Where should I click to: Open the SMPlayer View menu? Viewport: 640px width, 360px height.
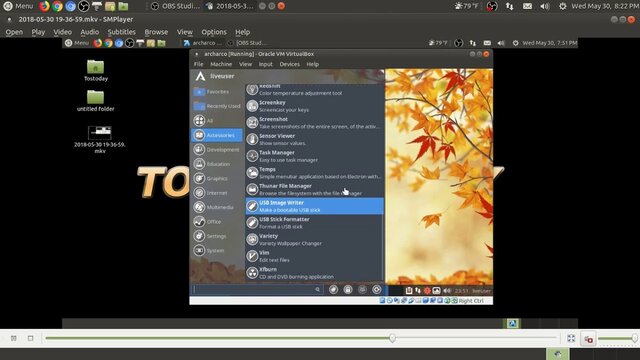[x=184, y=32]
